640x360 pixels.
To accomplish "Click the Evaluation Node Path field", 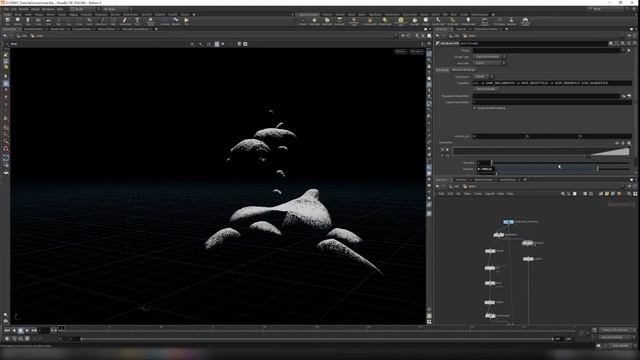I will (547, 96).
